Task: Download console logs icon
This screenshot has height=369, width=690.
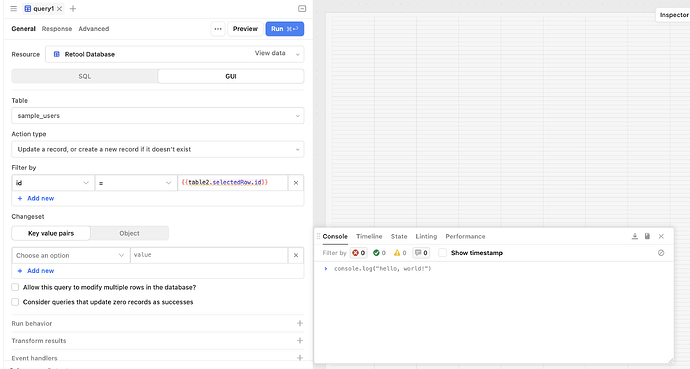Action: pos(635,236)
